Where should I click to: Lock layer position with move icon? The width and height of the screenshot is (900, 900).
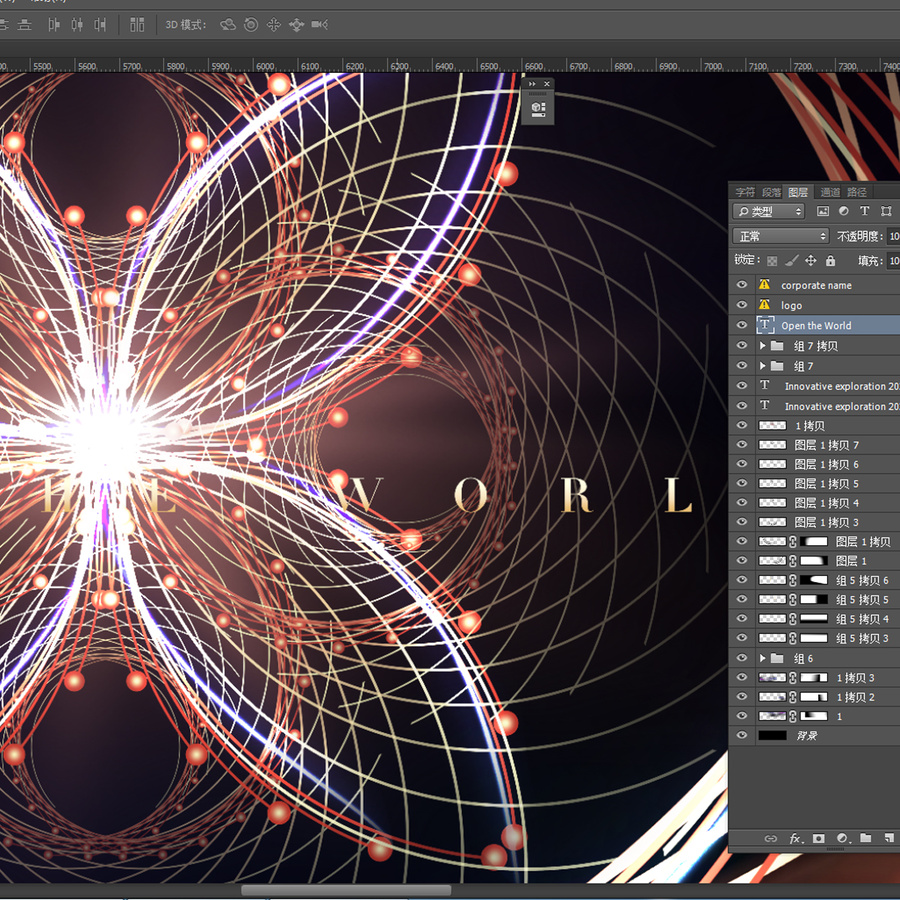coord(810,261)
